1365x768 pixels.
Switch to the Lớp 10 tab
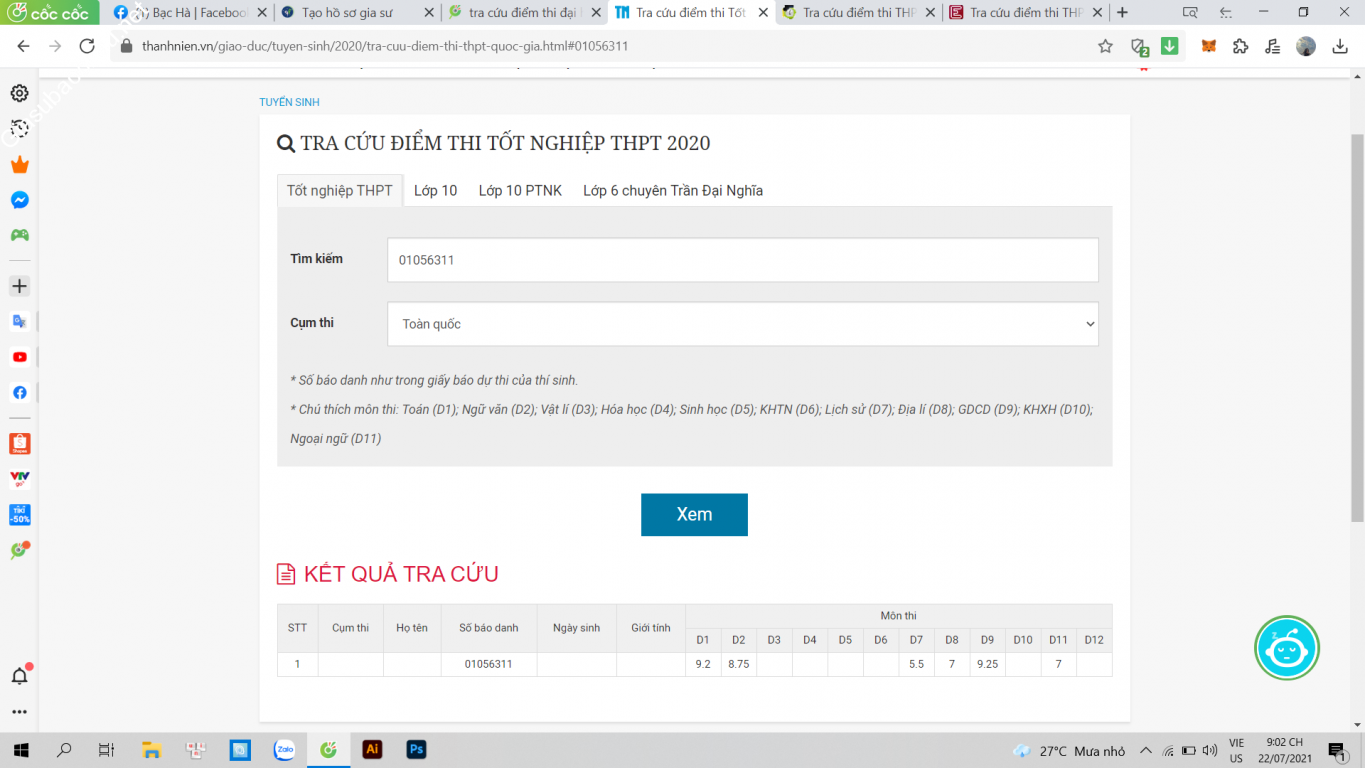pos(435,190)
